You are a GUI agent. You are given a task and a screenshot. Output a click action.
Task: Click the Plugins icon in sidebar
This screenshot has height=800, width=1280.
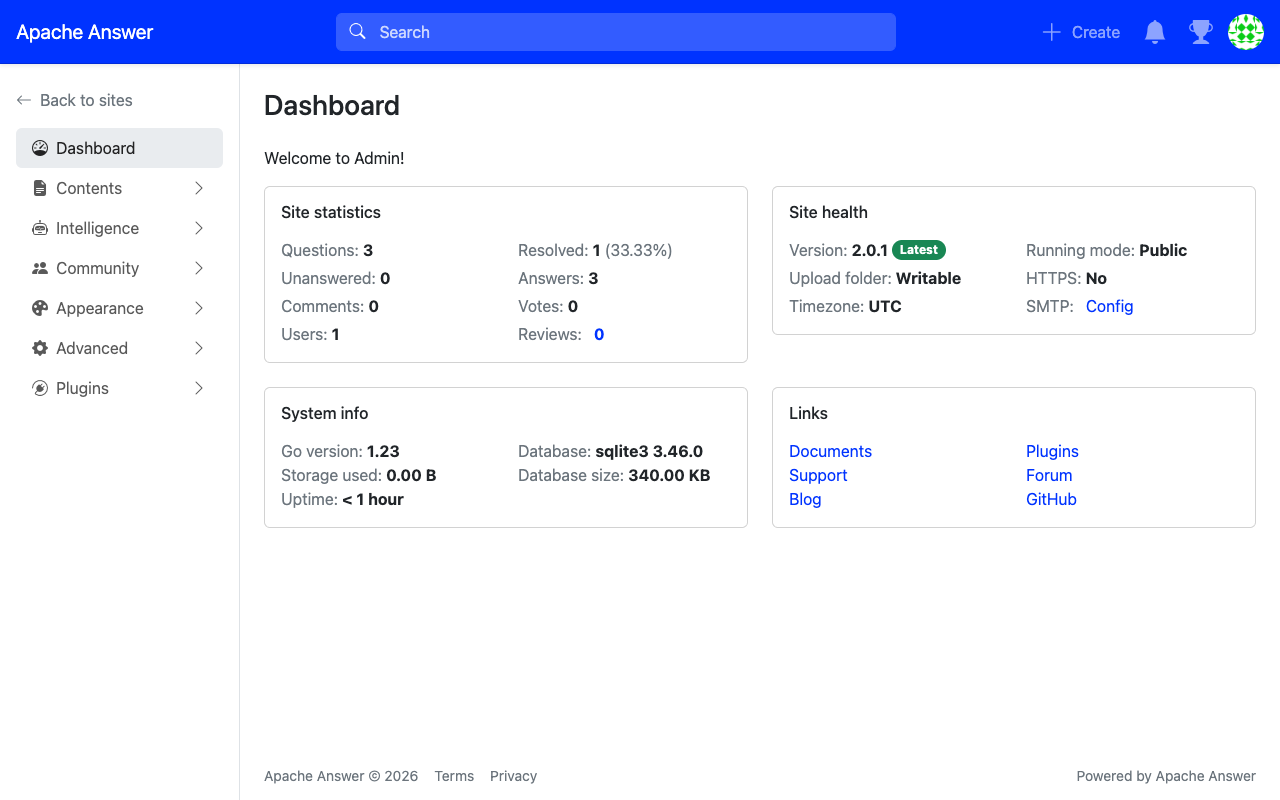point(40,388)
